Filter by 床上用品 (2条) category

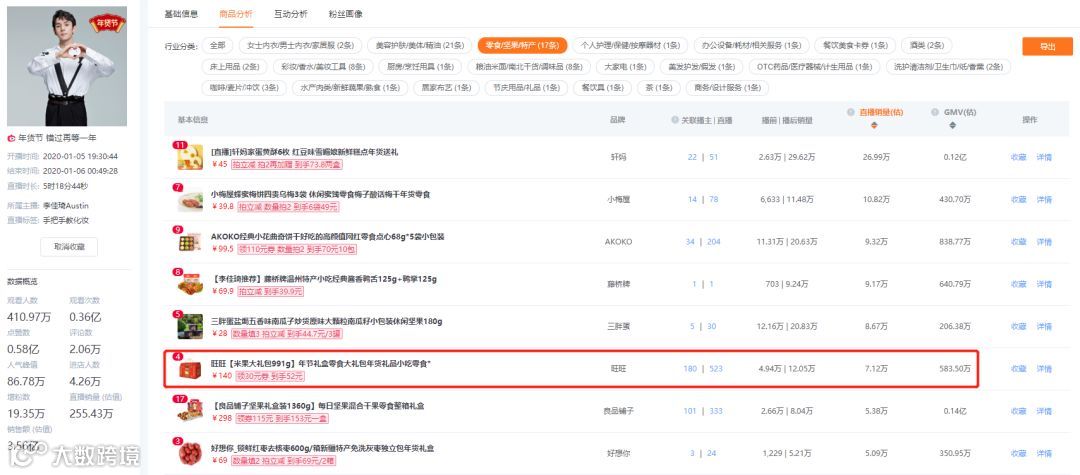(234, 67)
